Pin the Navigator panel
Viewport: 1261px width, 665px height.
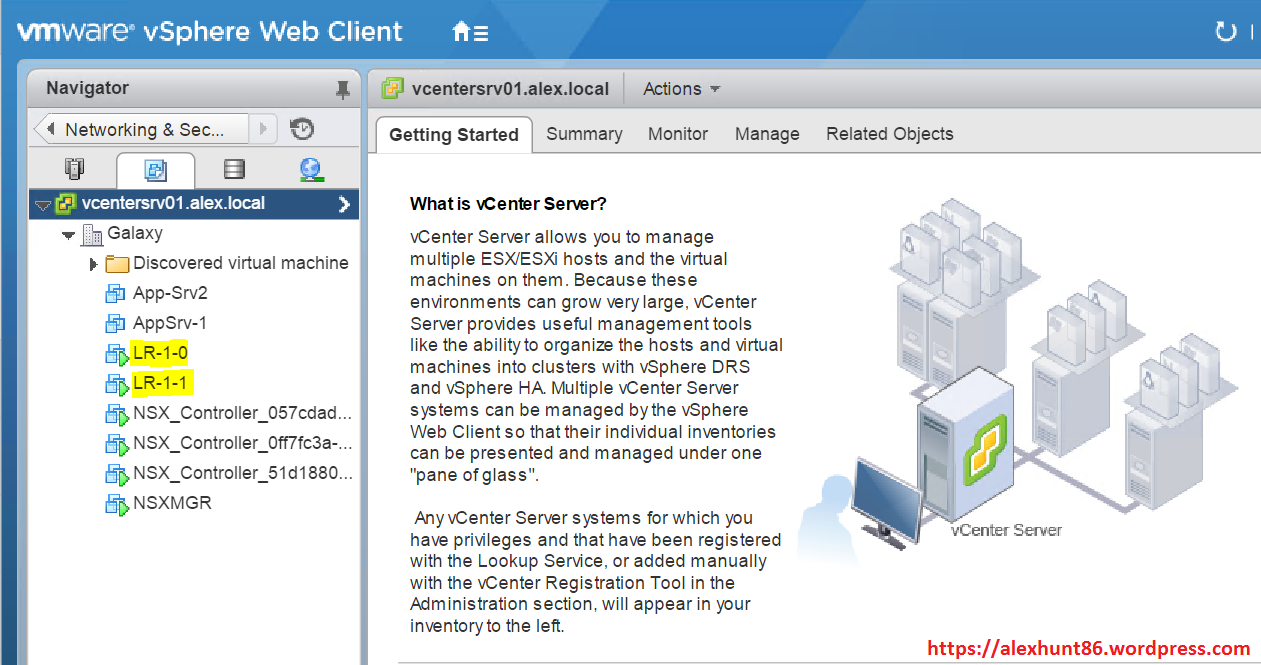342,90
